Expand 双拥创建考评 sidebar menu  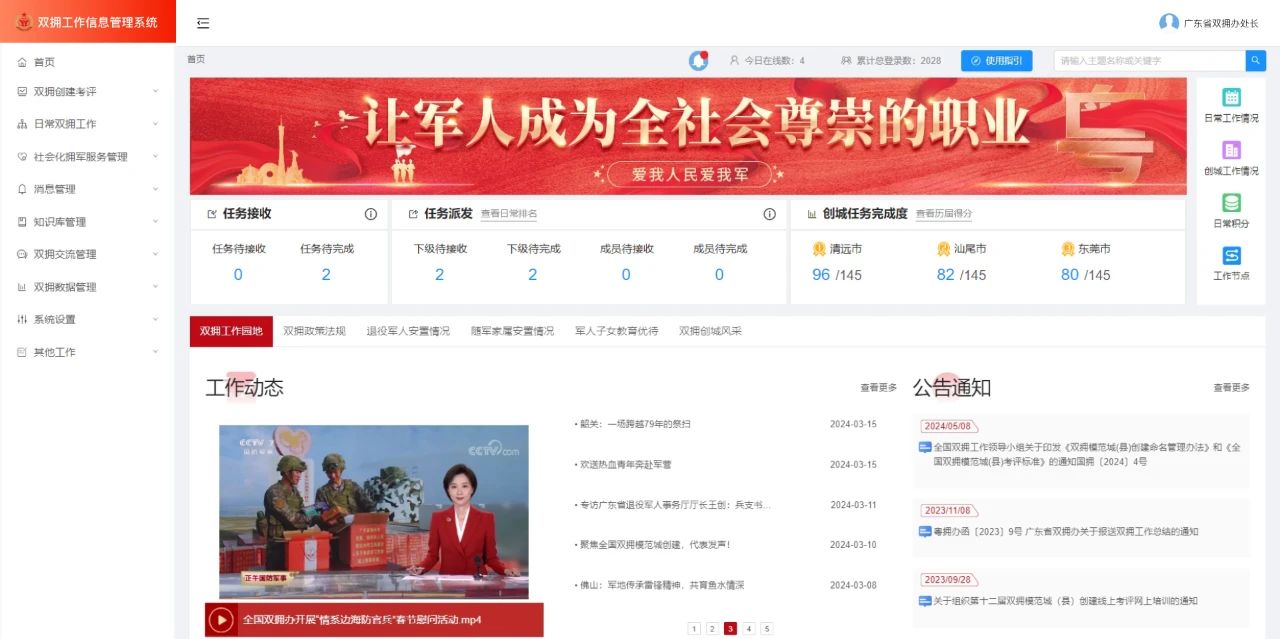click(x=88, y=92)
